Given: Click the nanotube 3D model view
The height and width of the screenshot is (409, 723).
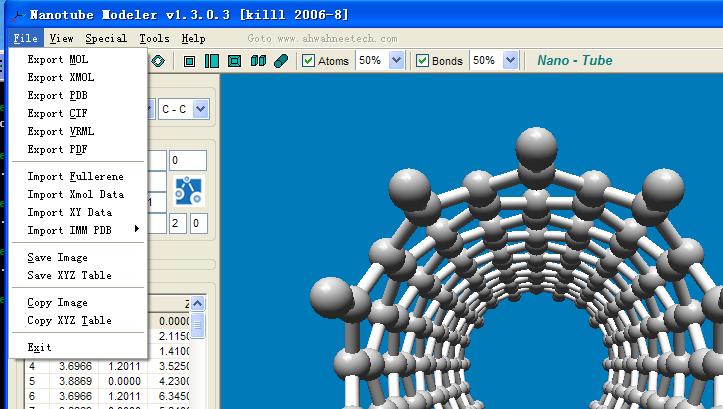Looking at the screenshot, I should click(x=472, y=241).
